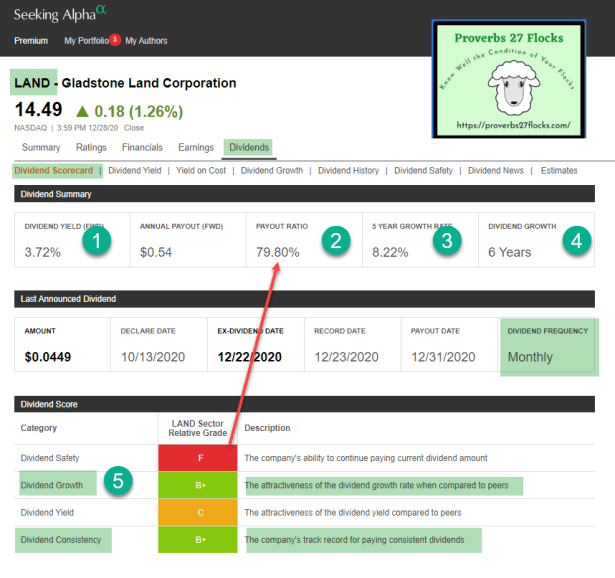Select the Dividend Yield sub-tab
Viewport: 615px width, 578px height.
(134, 171)
